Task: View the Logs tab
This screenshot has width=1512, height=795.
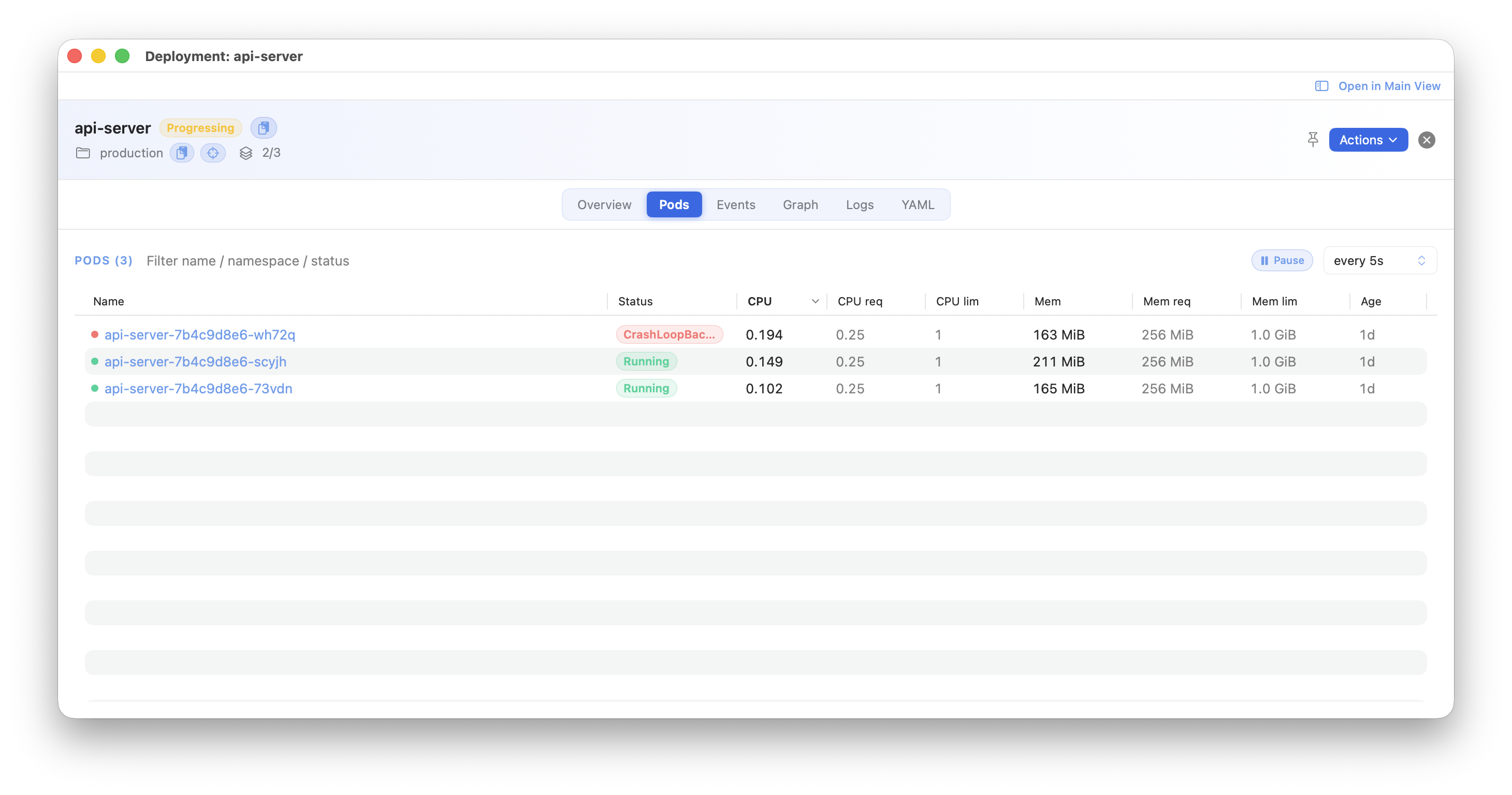Action: click(860, 205)
